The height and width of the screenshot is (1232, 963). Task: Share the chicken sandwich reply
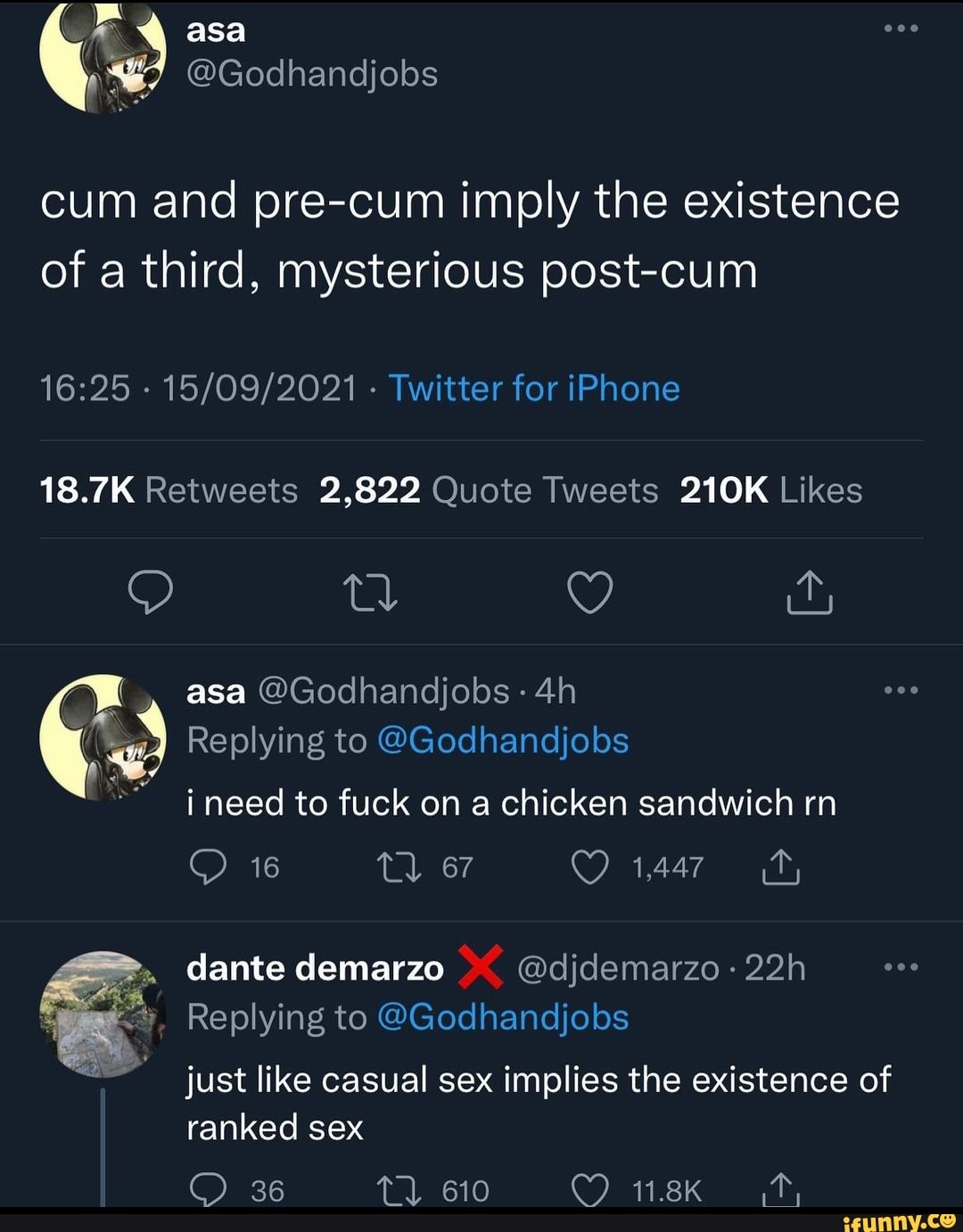780,867
